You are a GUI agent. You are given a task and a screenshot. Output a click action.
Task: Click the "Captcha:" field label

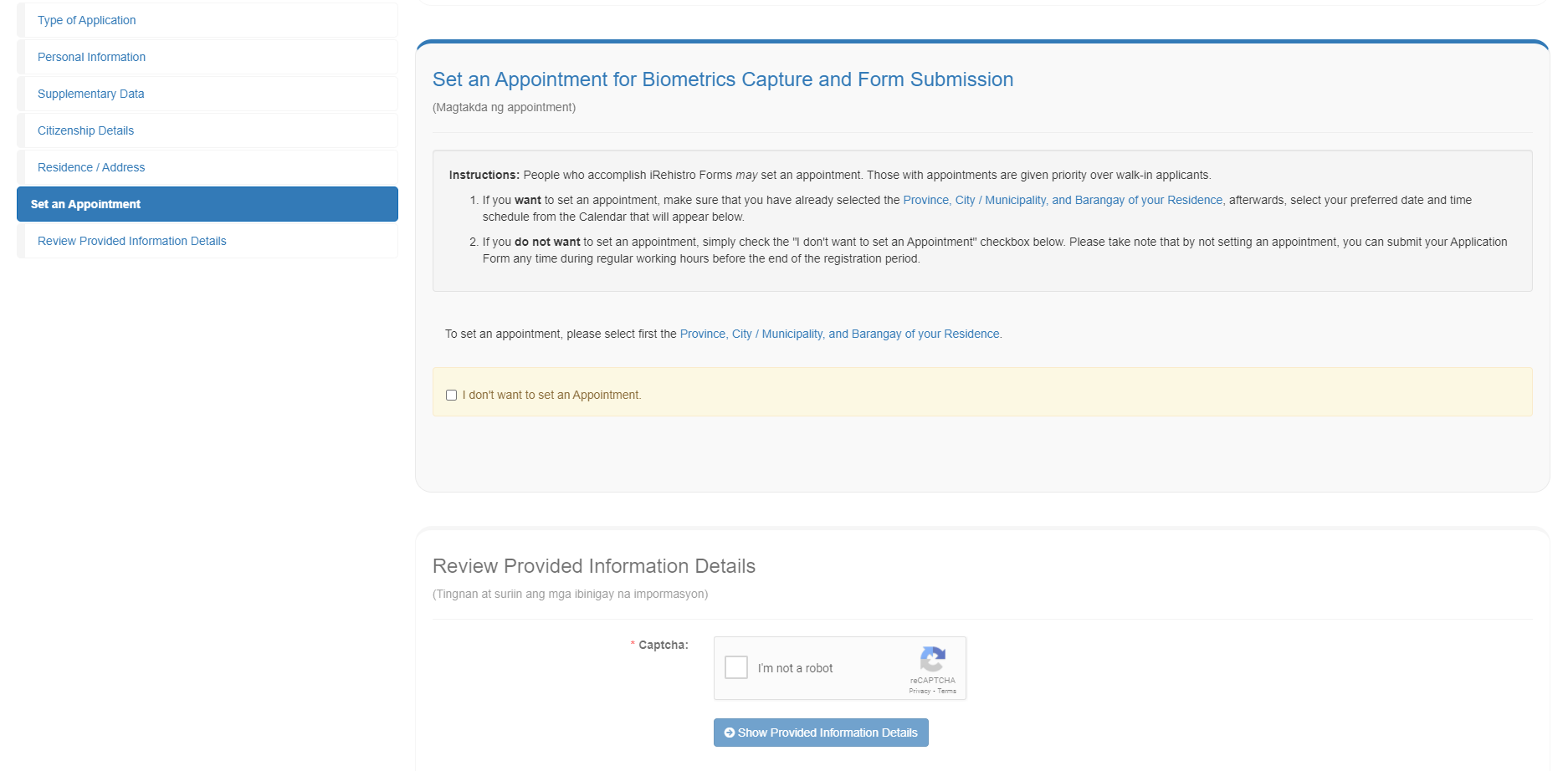[663, 645]
